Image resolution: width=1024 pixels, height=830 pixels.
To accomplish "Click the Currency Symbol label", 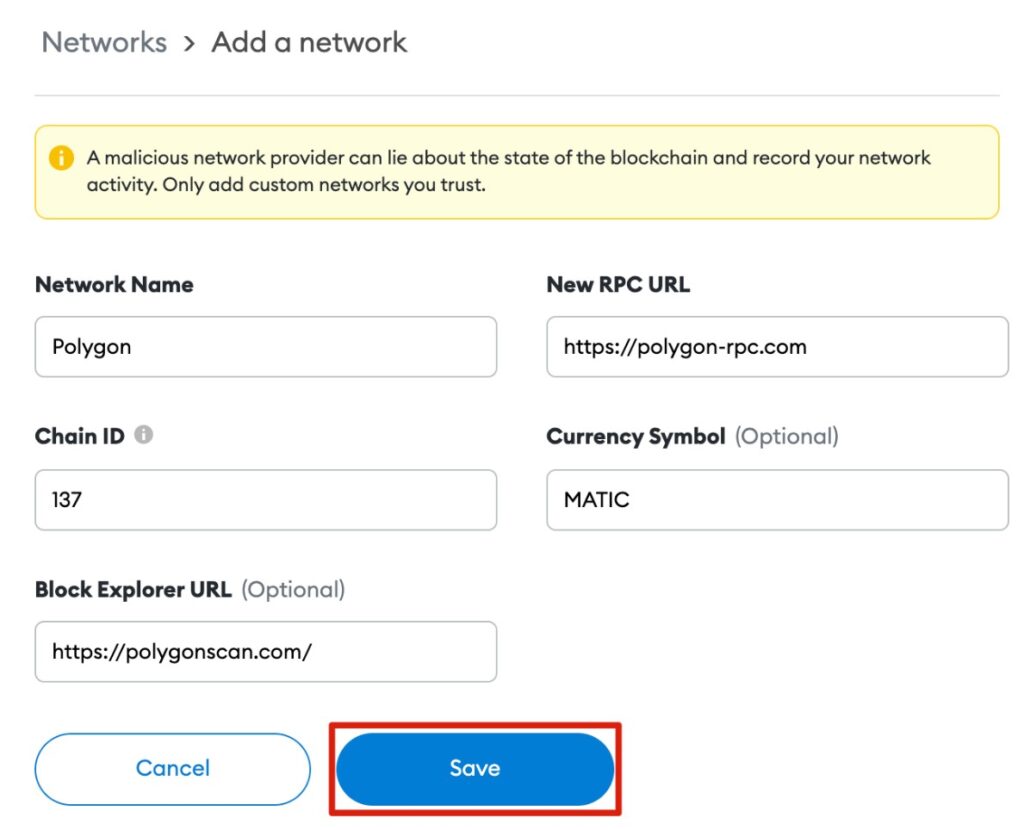I will click(x=635, y=436).
